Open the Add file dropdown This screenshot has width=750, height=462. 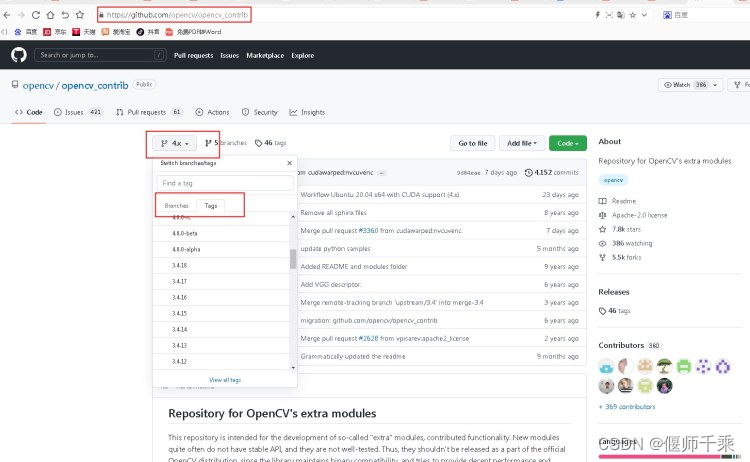coord(522,143)
